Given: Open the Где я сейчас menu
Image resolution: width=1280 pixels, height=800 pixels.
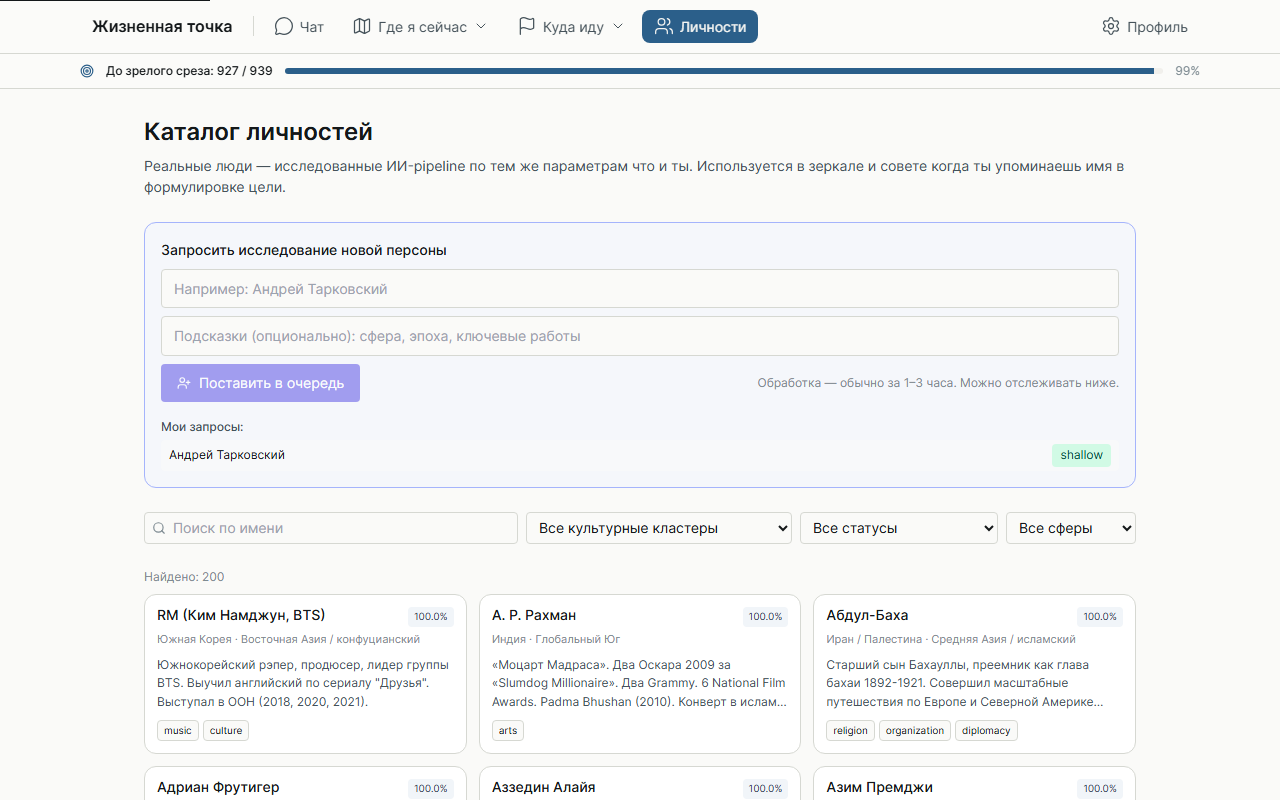Looking at the screenshot, I should (420, 27).
